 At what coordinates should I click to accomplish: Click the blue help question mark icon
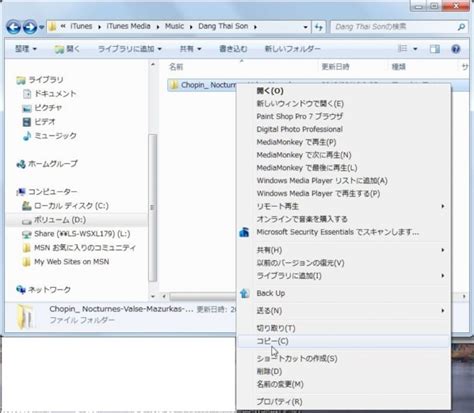[x=456, y=49]
